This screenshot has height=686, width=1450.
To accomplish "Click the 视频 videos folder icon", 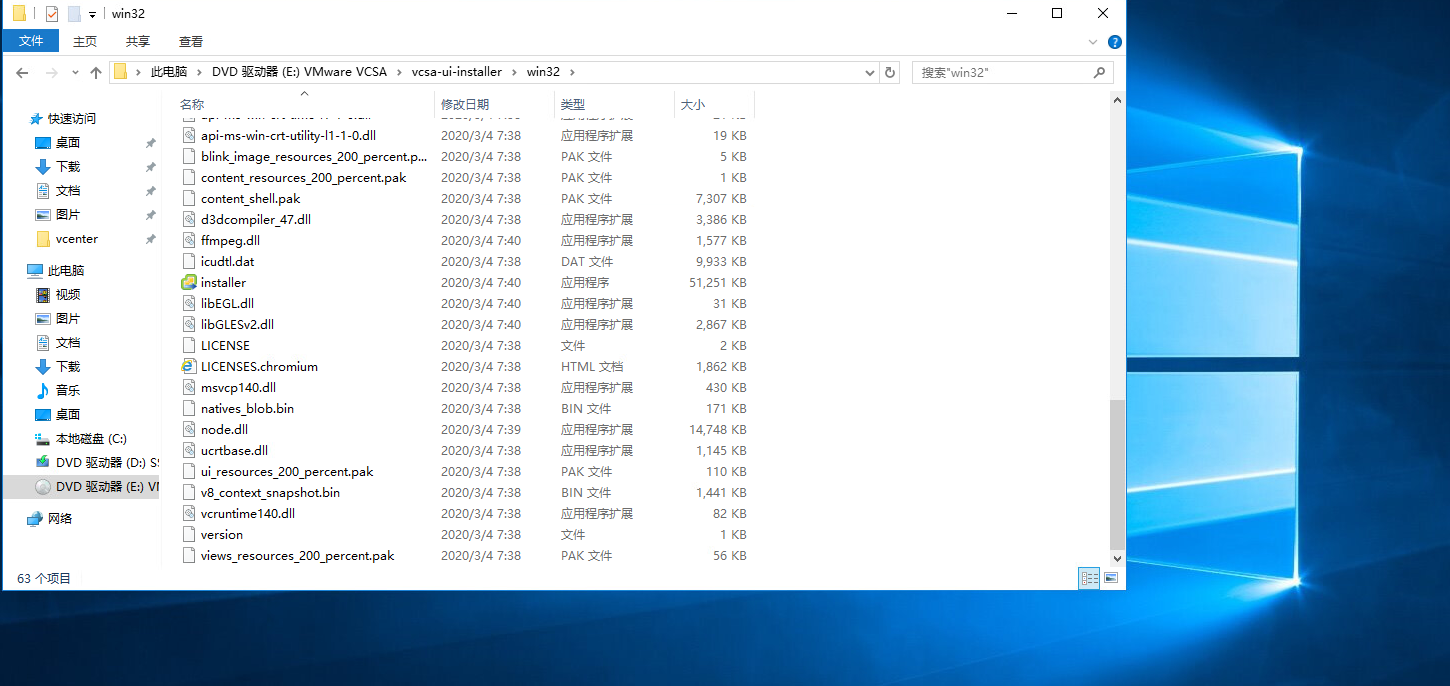I will coord(43,294).
